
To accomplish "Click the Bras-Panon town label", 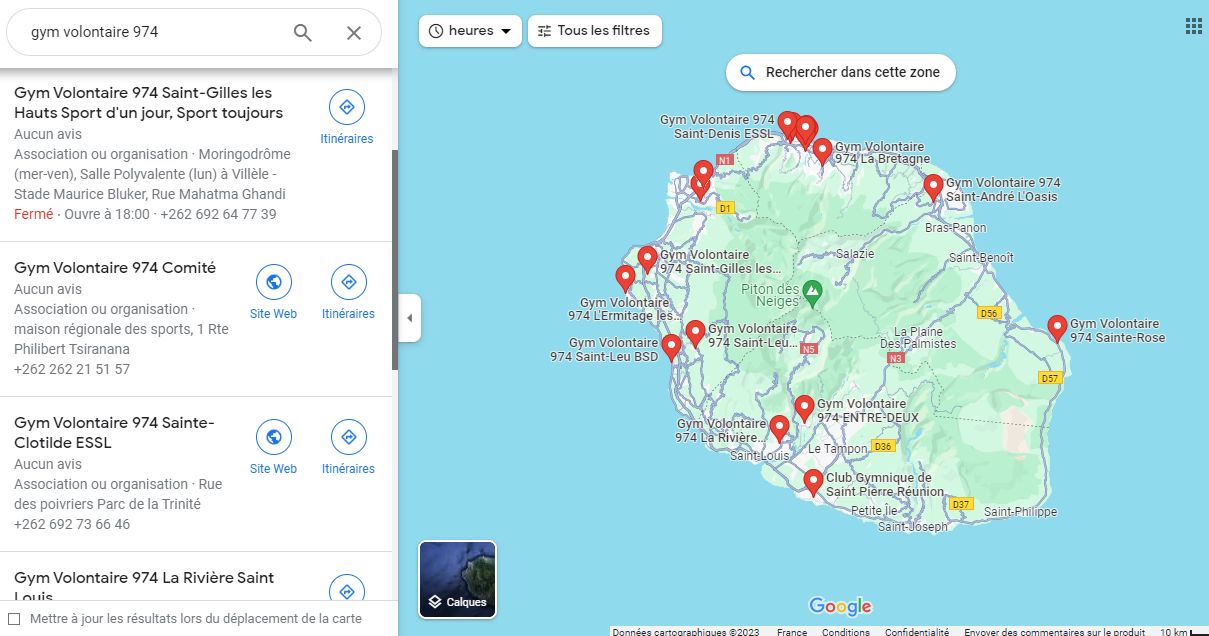I will coord(955,228).
